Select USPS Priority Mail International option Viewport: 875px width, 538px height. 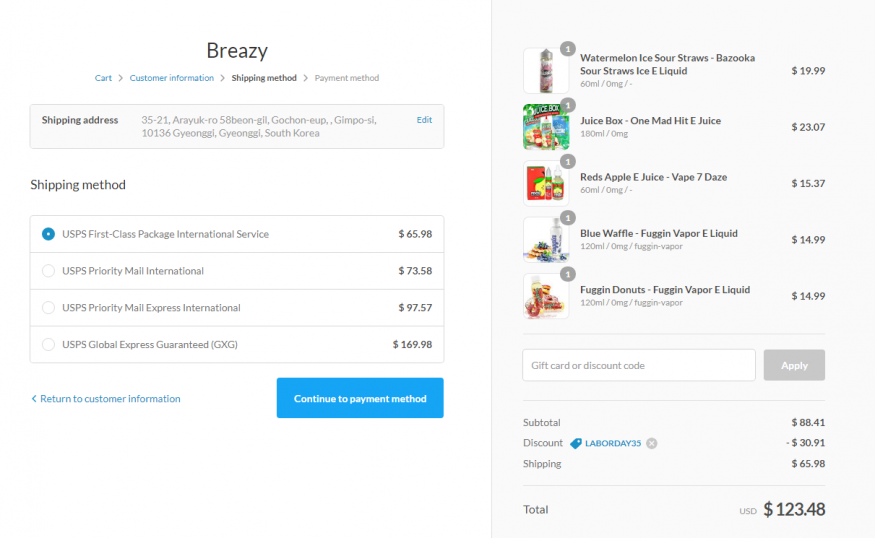pos(48,271)
